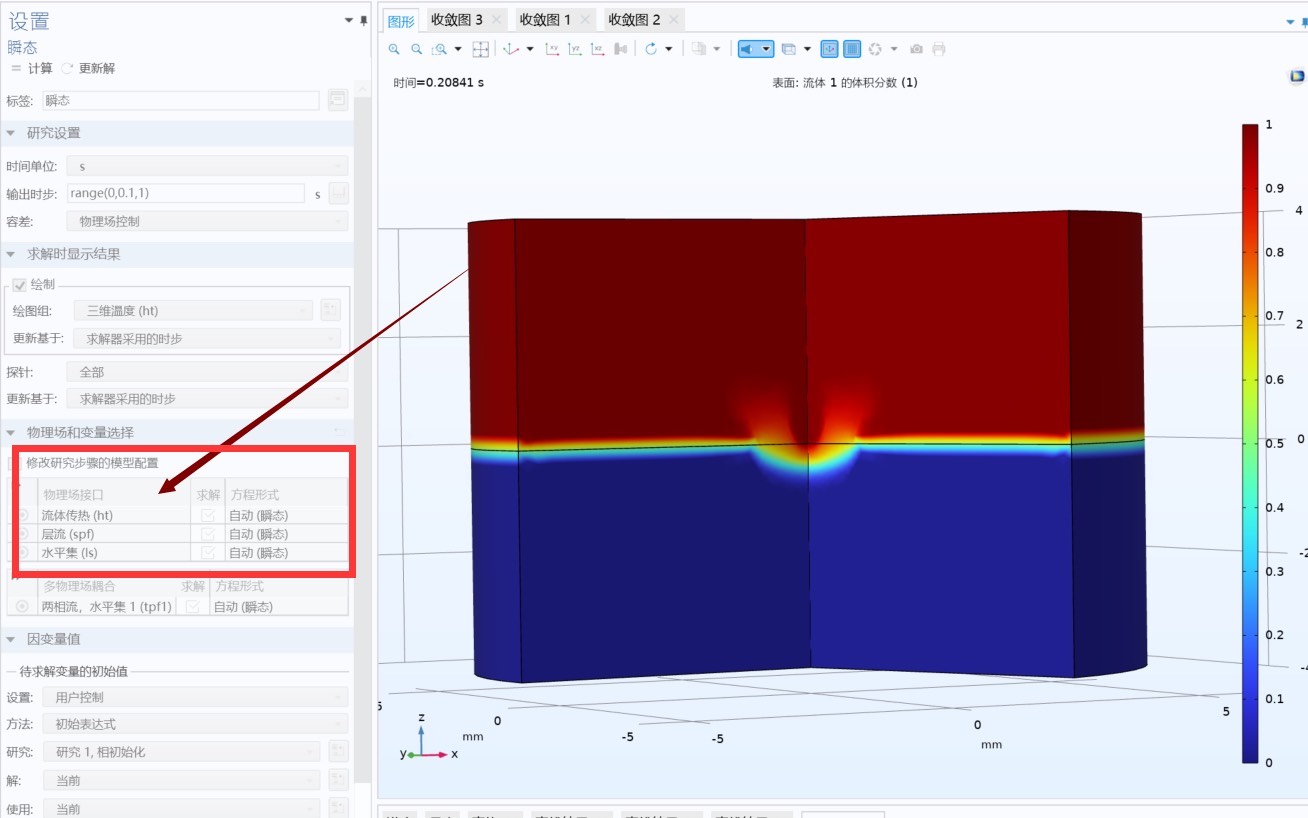Collapse the 研究设置 section
Viewport: 1308px width, 818px height.
coord(11,133)
